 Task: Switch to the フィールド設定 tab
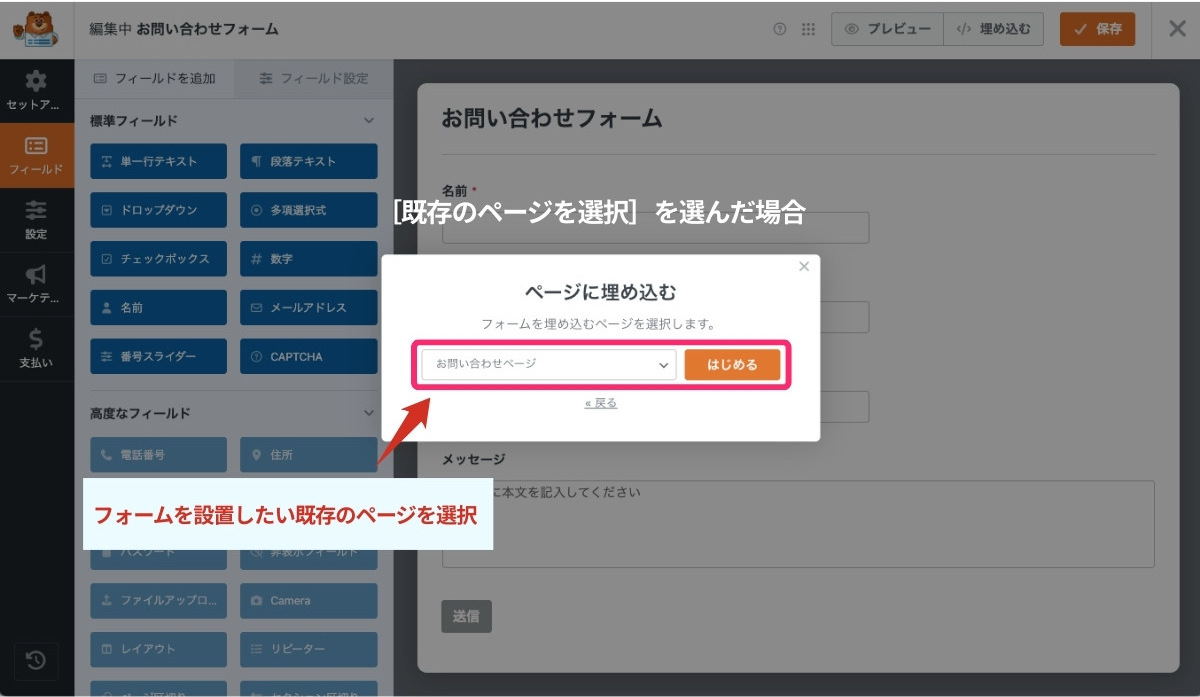pyautogui.click(x=313, y=79)
